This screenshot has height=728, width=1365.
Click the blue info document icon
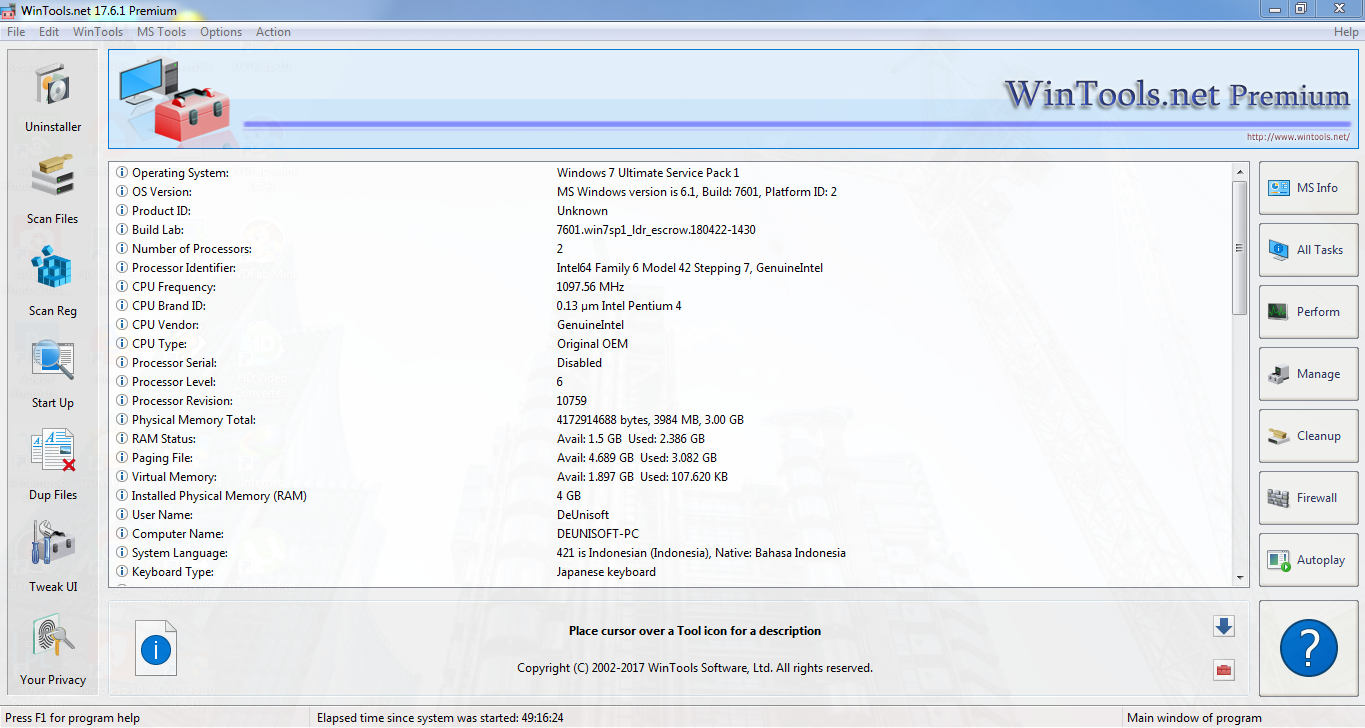[x=156, y=649]
